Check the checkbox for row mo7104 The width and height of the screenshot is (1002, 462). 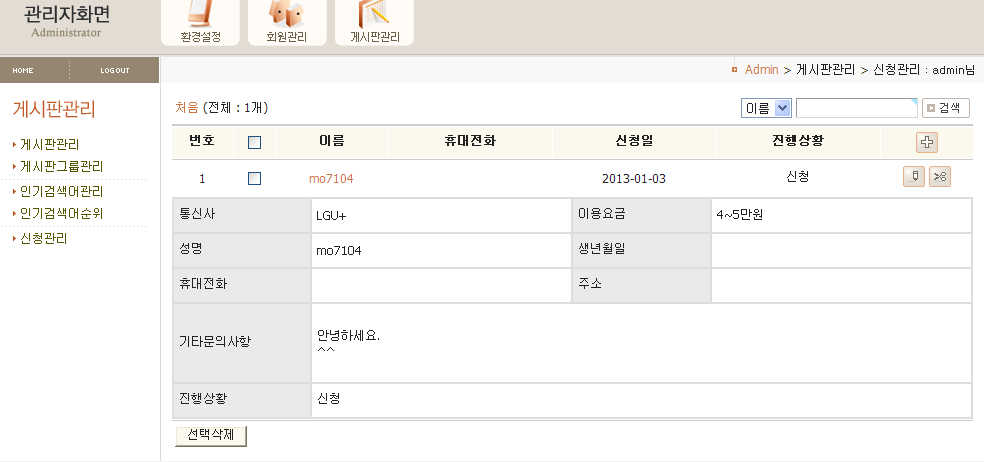click(x=254, y=178)
